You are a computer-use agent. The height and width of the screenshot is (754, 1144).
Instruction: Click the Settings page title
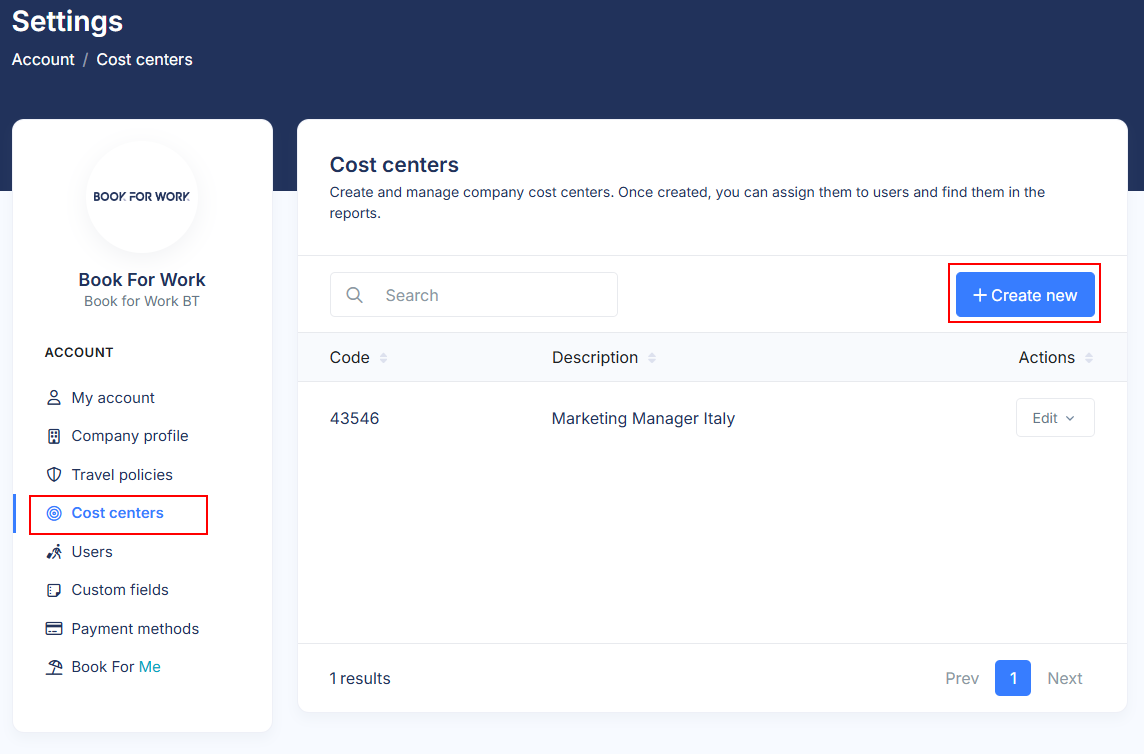[67, 21]
